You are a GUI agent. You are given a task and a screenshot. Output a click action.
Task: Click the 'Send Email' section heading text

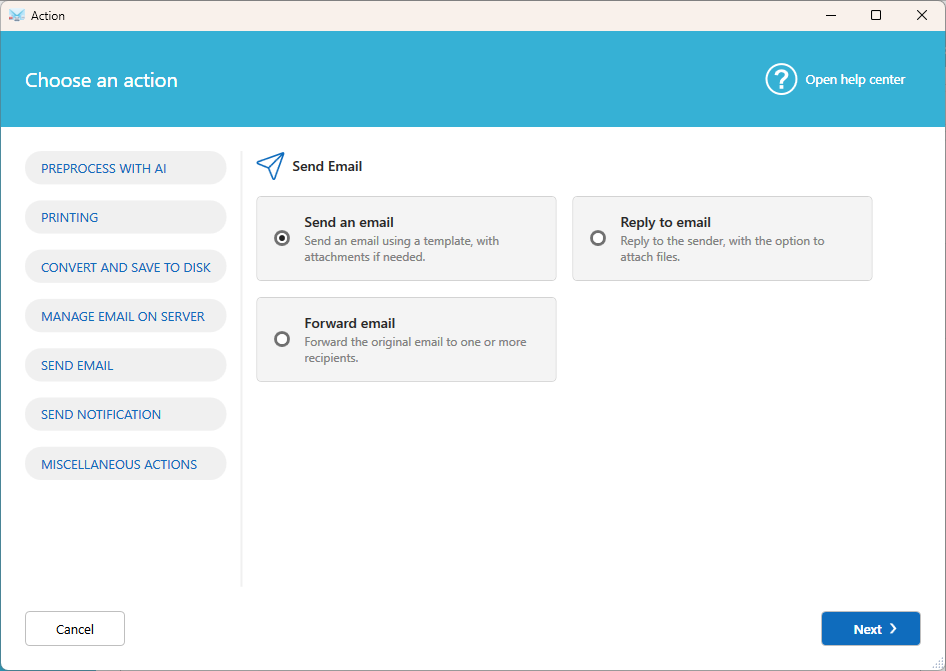coord(327,166)
